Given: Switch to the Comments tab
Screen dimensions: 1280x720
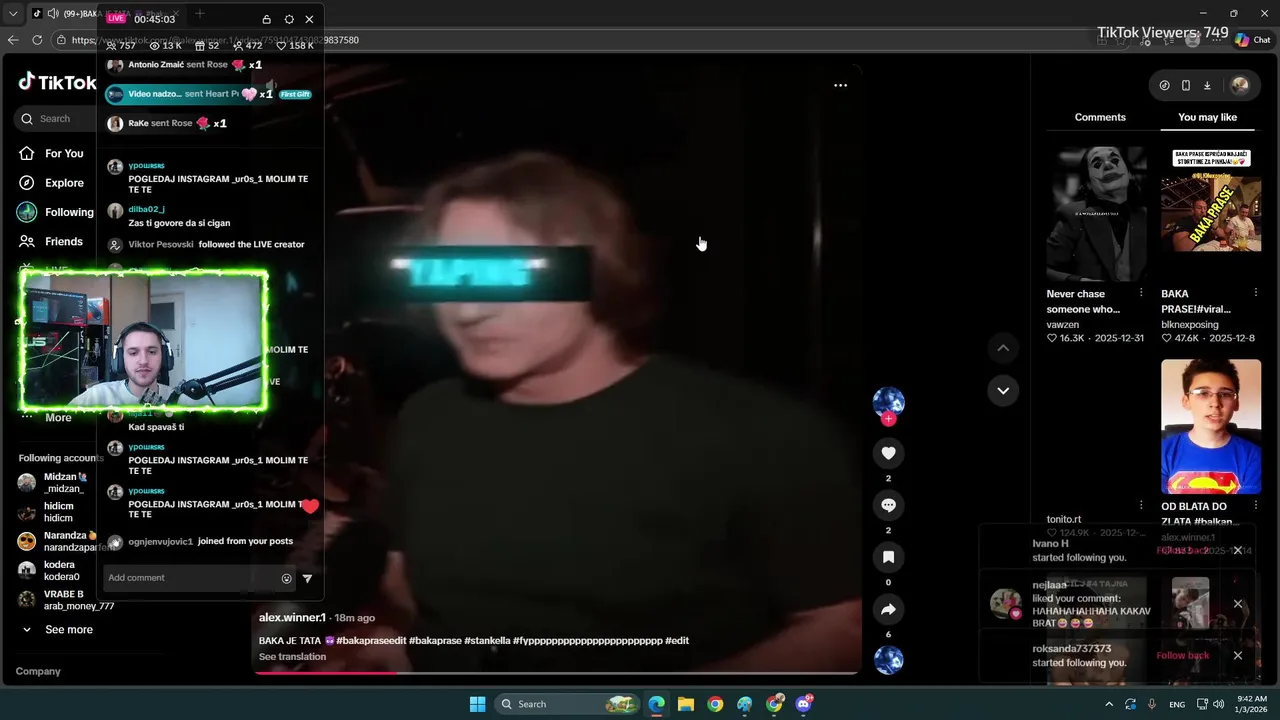Looking at the screenshot, I should pos(1100,117).
